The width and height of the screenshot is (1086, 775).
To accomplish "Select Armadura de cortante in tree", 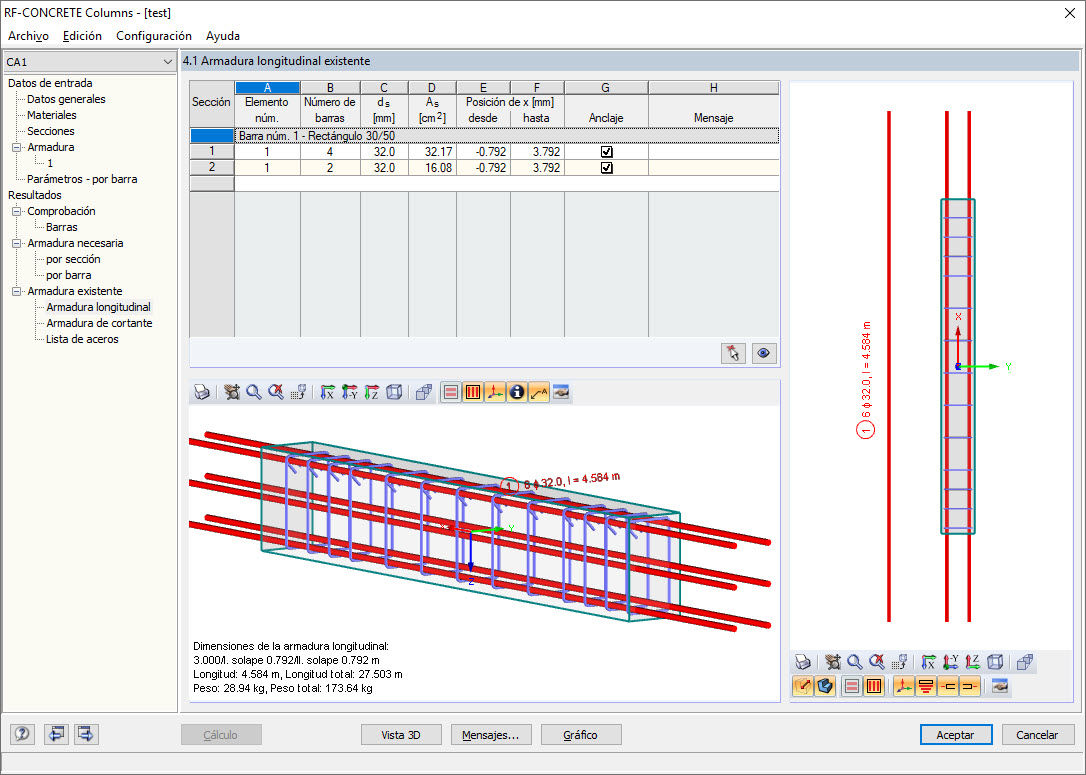I will [x=99, y=323].
